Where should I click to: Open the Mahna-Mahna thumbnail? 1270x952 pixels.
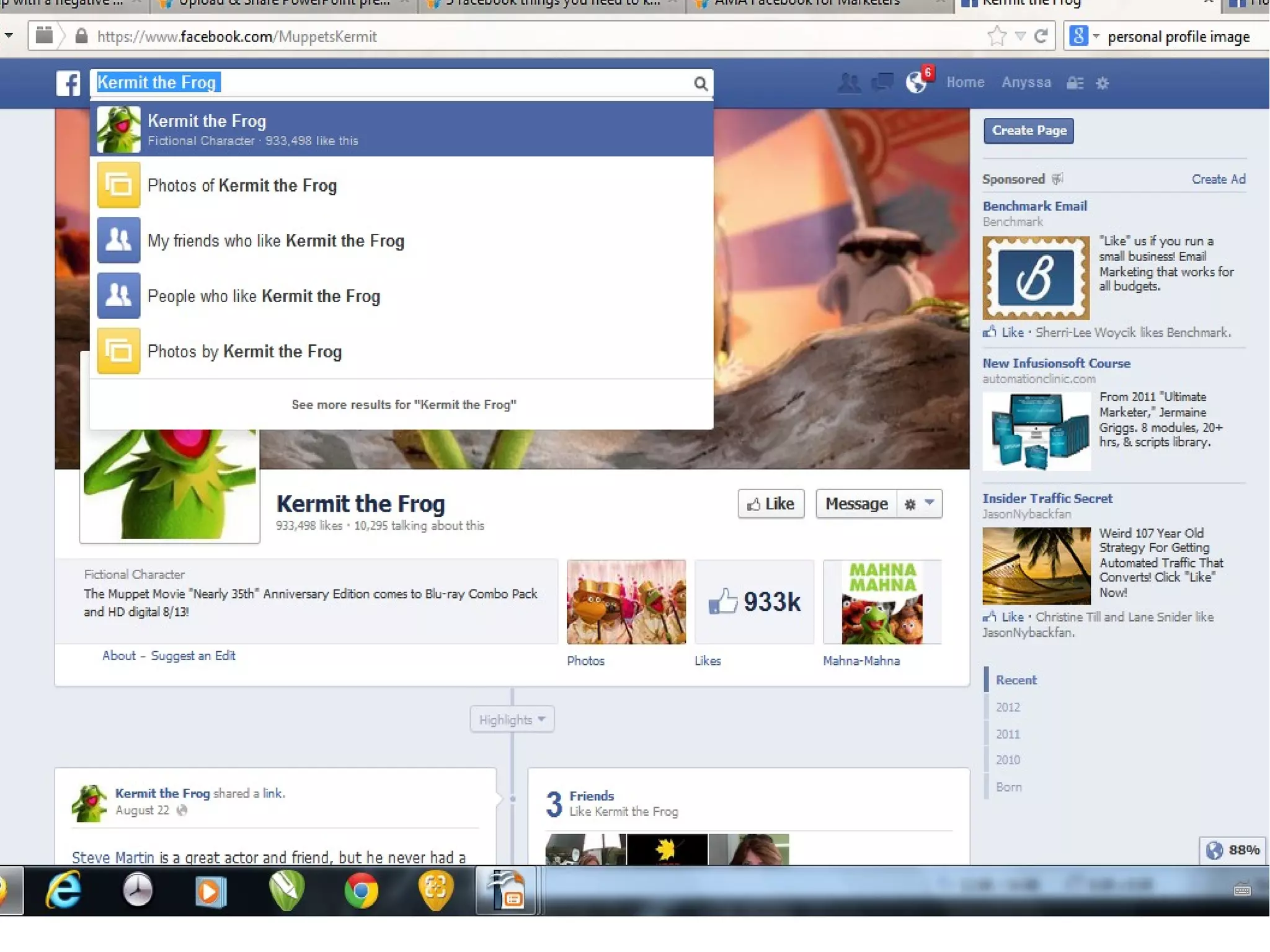point(882,602)
